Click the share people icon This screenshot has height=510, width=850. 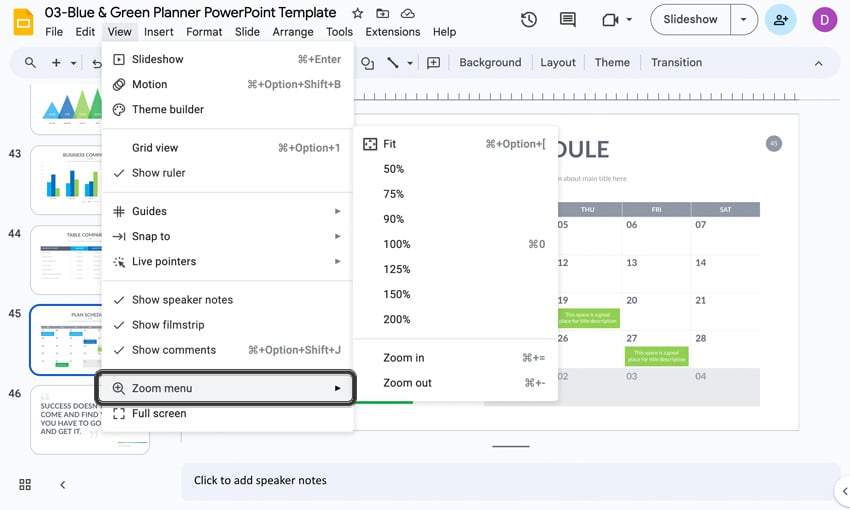click(x=780, y=20)
